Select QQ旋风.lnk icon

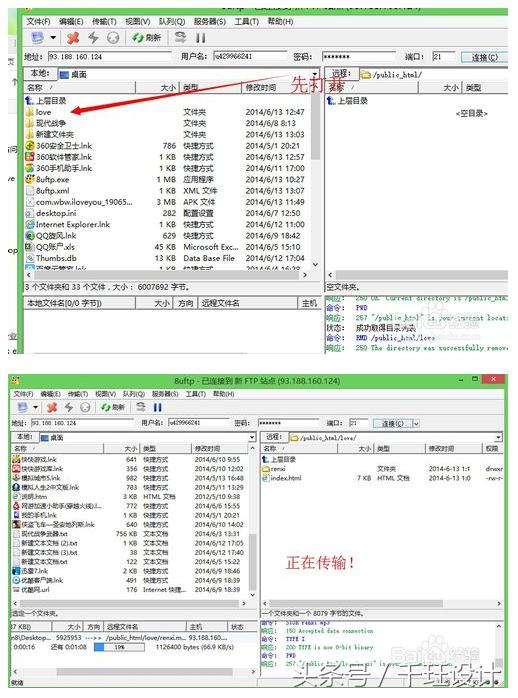[30, 235]
